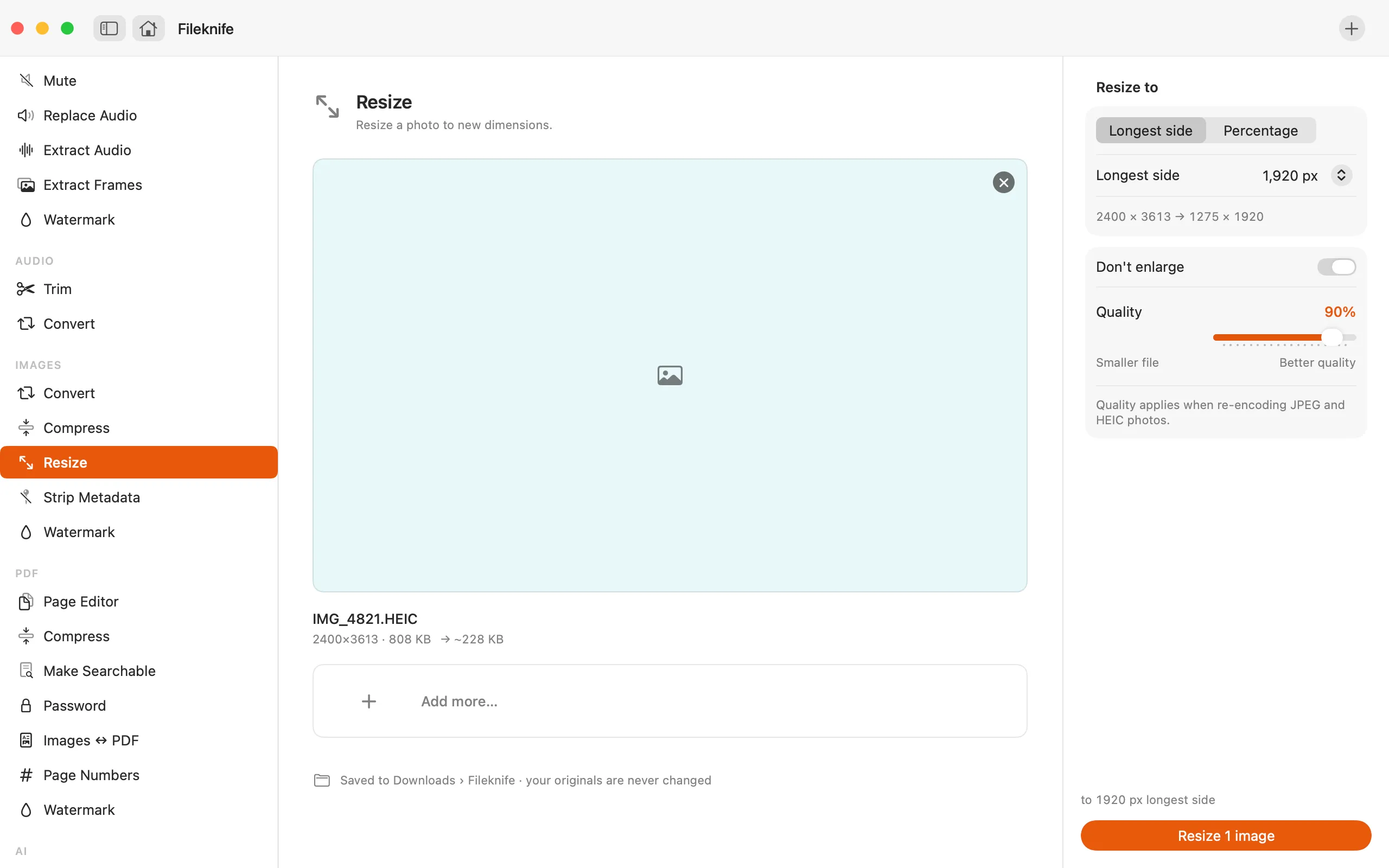Viewport: 1389px width, 868px height.
Task: Add a new tab with the plus button
Action: [x=1351, y=28]
